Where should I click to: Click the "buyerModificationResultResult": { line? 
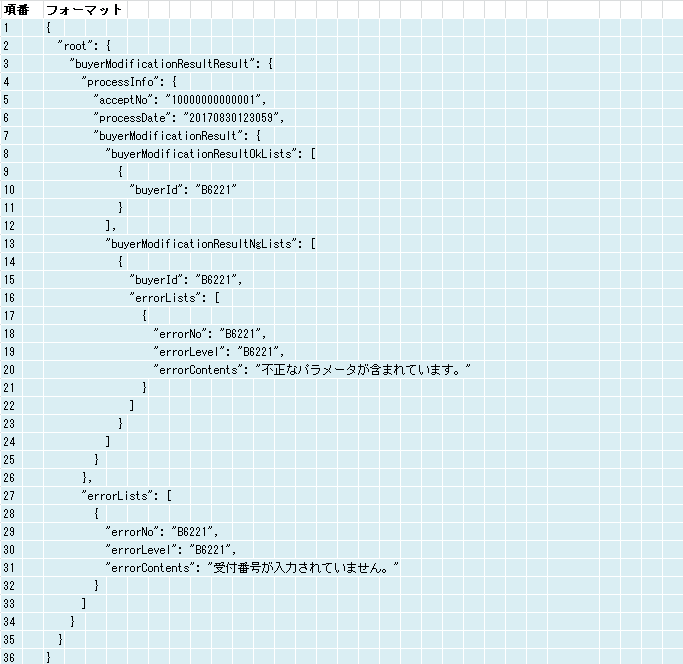(x=171, y=64)
